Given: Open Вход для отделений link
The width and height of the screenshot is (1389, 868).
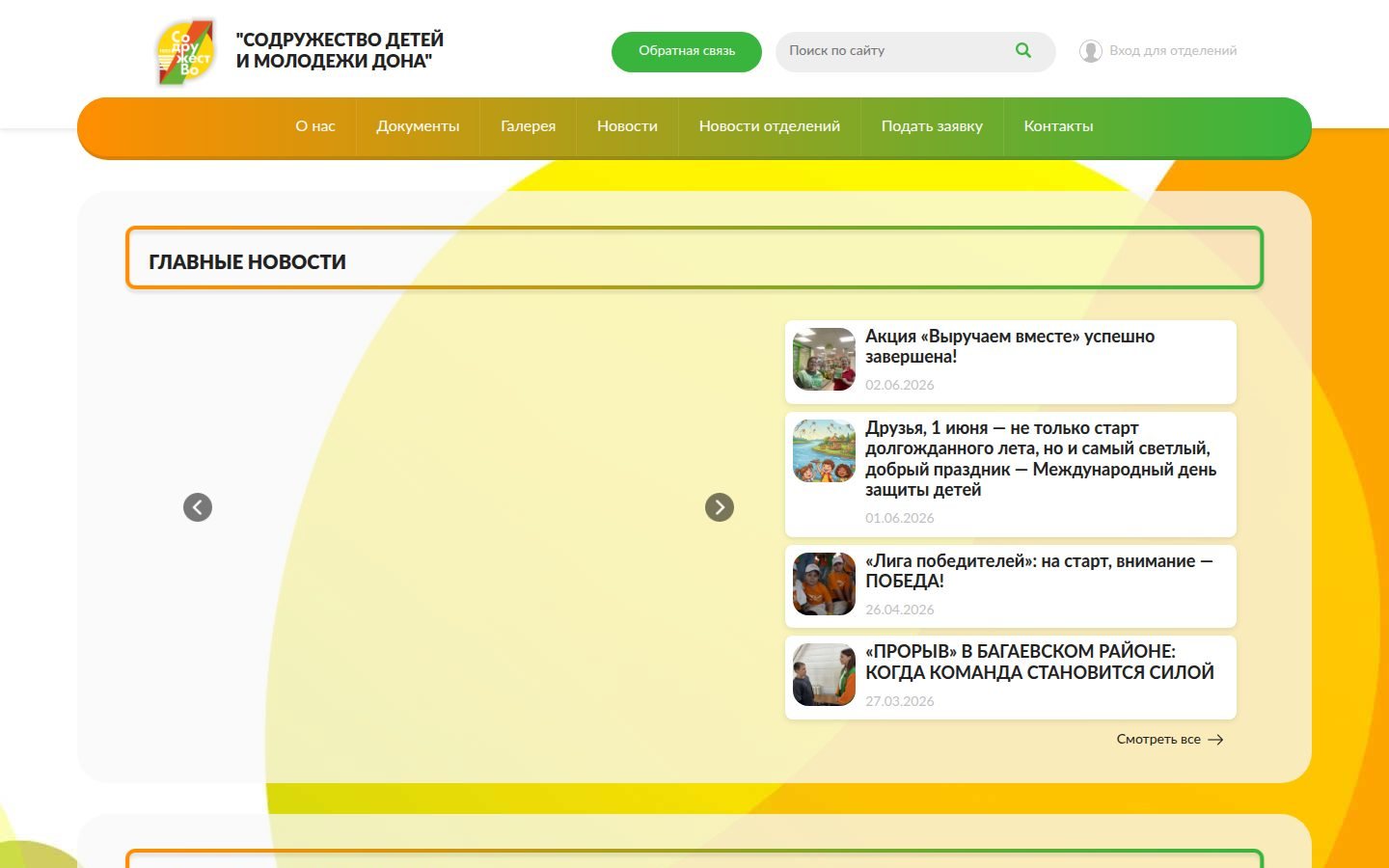Looking at the screenshot, I should click(1173, 51).
